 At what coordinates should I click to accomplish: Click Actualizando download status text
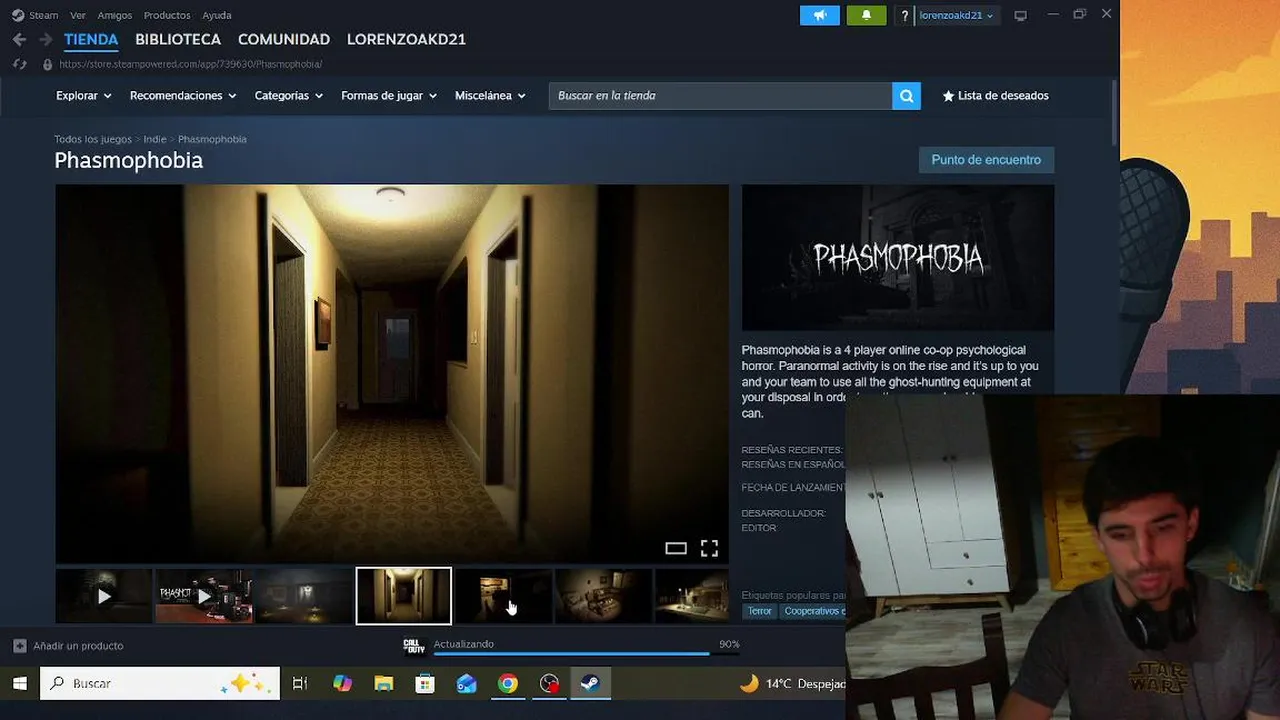point(464,644)
